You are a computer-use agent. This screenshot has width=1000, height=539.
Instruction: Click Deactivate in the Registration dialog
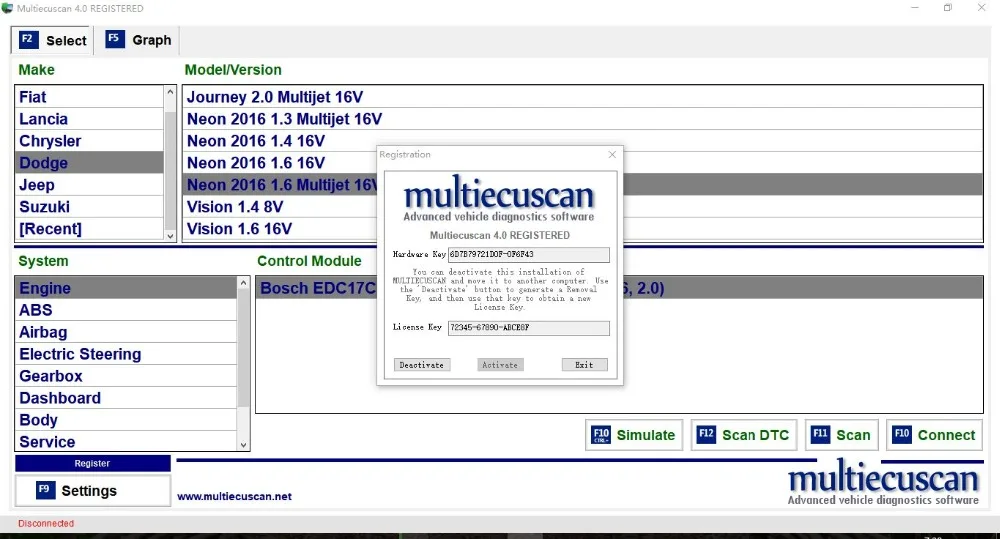click(x=422, y=365)
